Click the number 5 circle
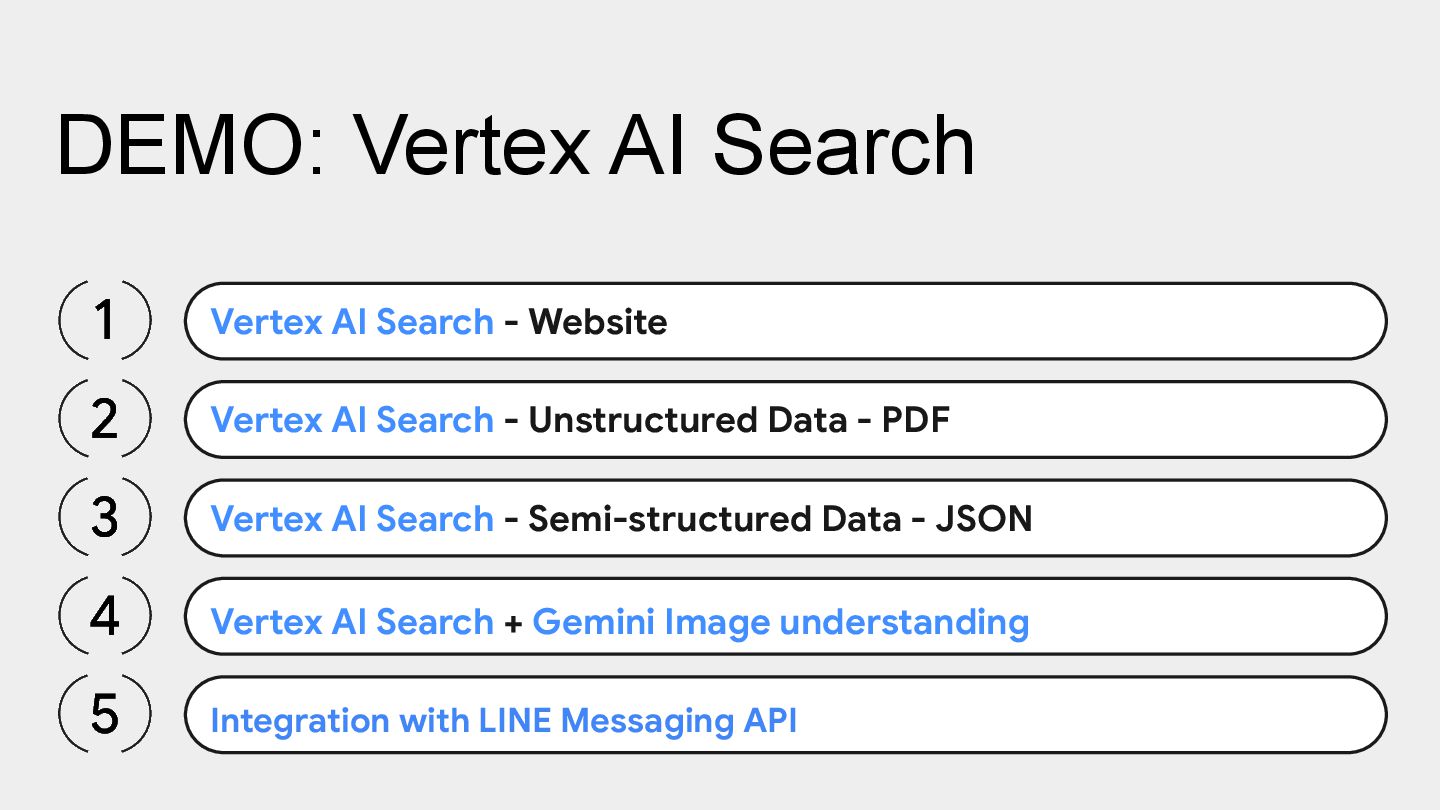 (x=105, y=715)
